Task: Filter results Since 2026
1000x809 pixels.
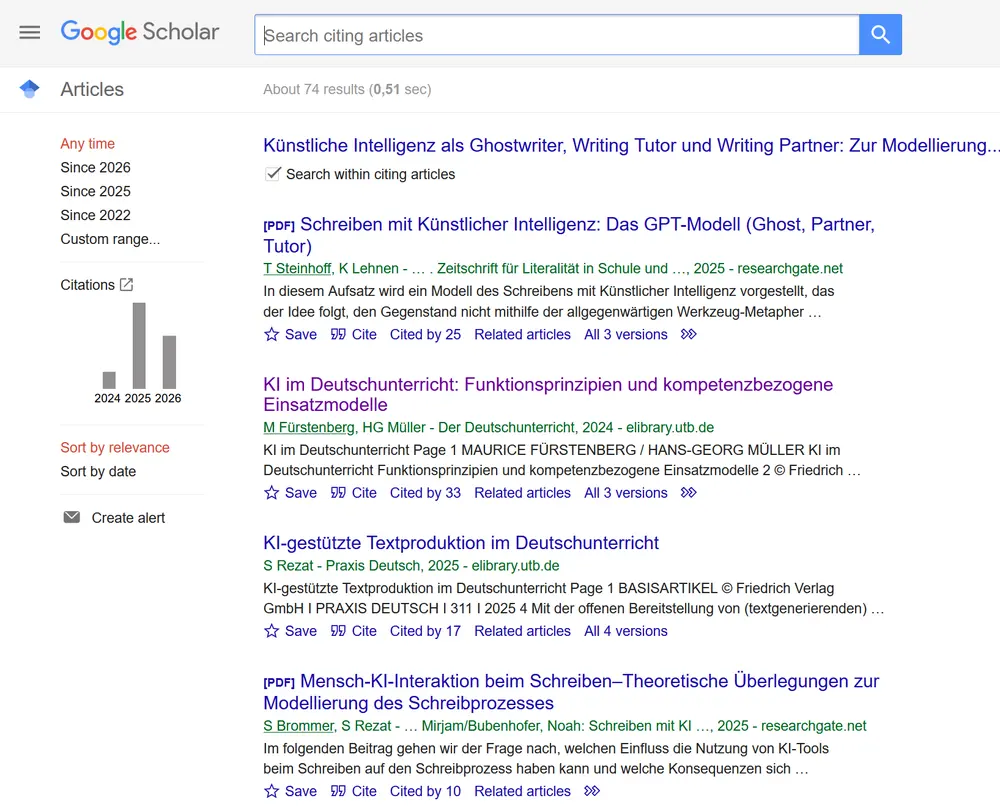Action: pyautogui.click(x=95, y=168)
